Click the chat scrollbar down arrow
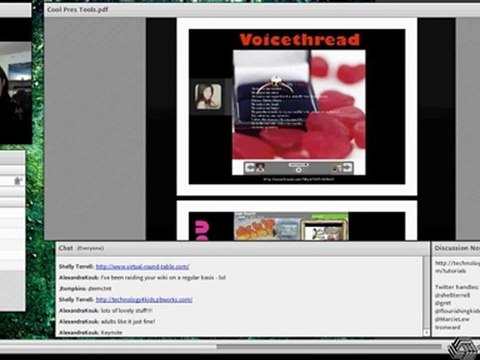The image size is (480, 360). tap(426, 332)
